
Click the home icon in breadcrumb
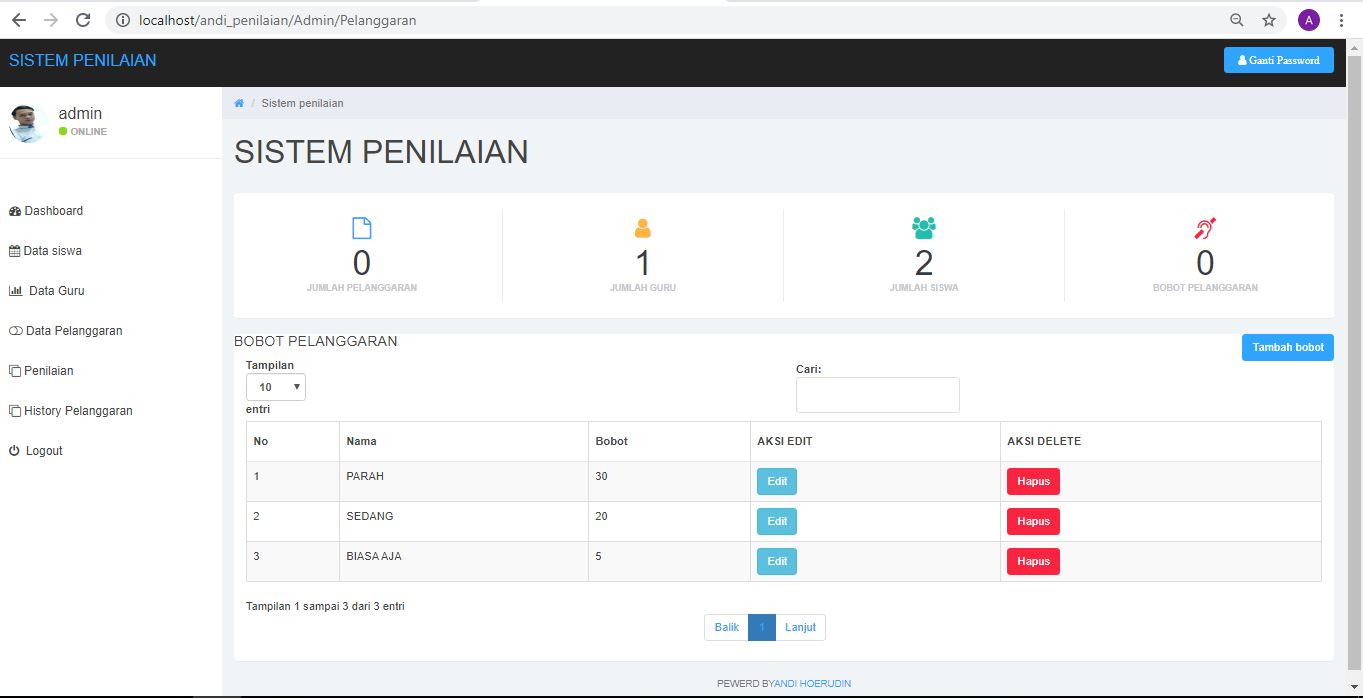coord(239,104)
